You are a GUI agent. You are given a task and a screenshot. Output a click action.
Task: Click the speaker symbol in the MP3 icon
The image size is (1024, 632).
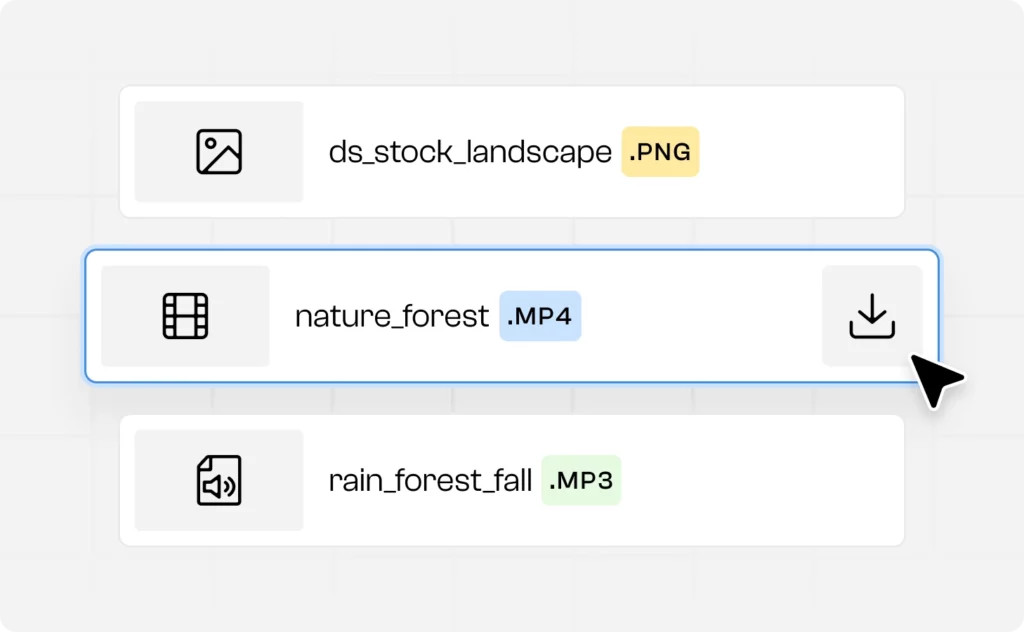(x=217, y=487)
